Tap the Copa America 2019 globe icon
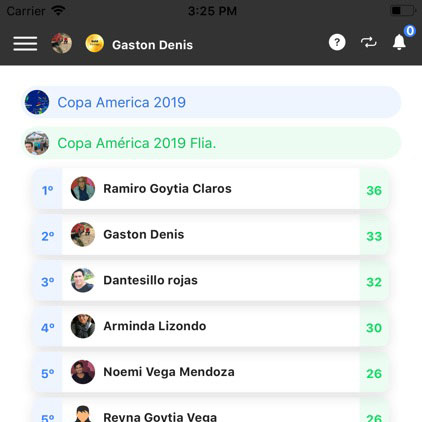The image size is (422, 422). (37, 102)
